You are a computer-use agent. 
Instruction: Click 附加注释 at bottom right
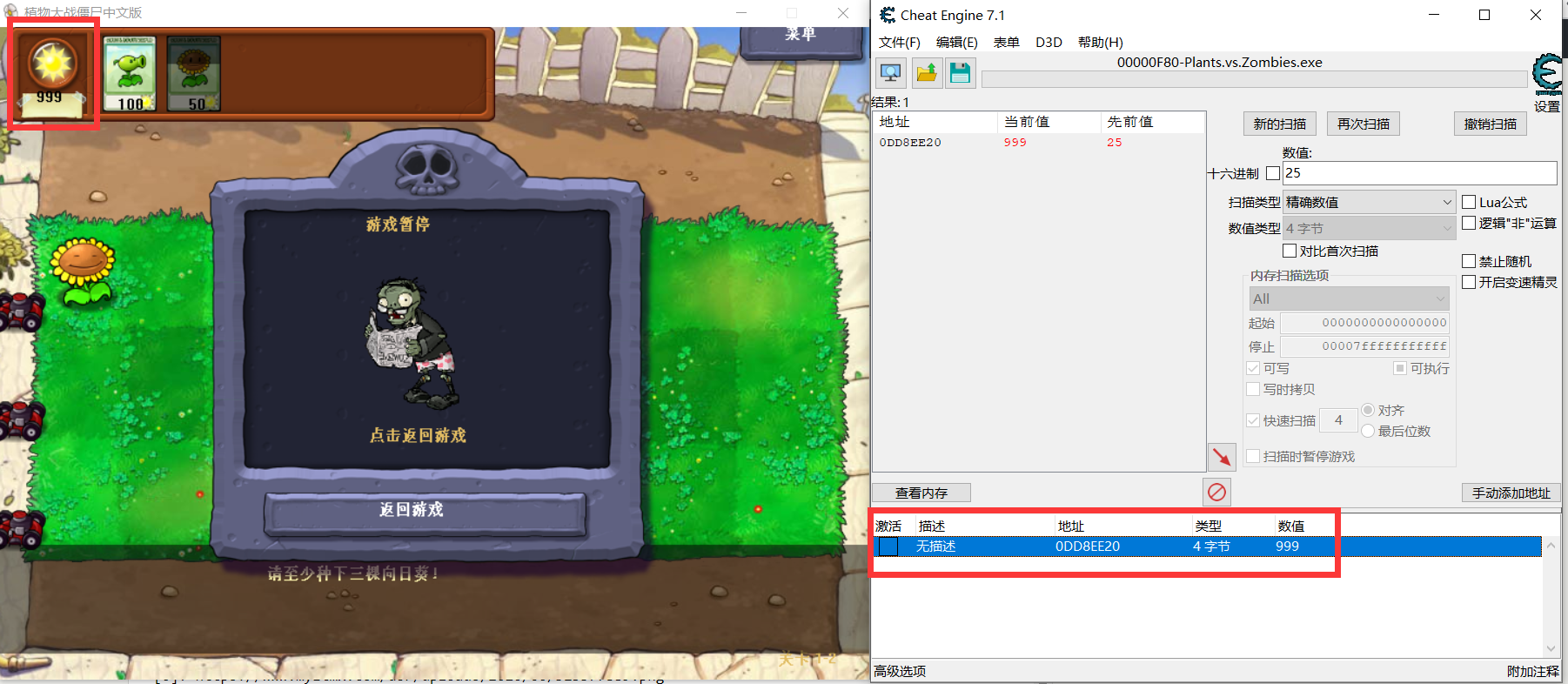[x=1533, y=671]
